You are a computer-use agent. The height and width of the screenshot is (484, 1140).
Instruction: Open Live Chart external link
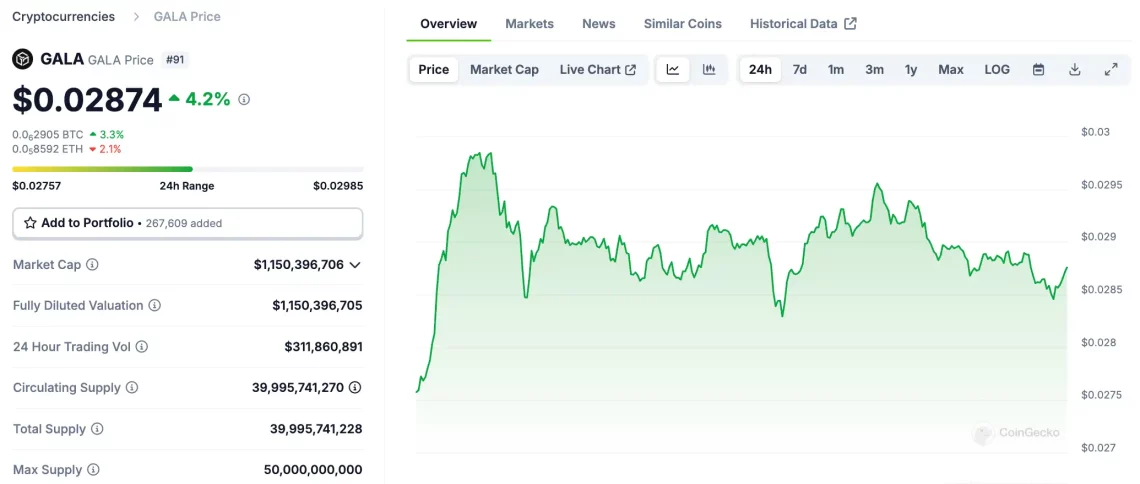(598, 70)
